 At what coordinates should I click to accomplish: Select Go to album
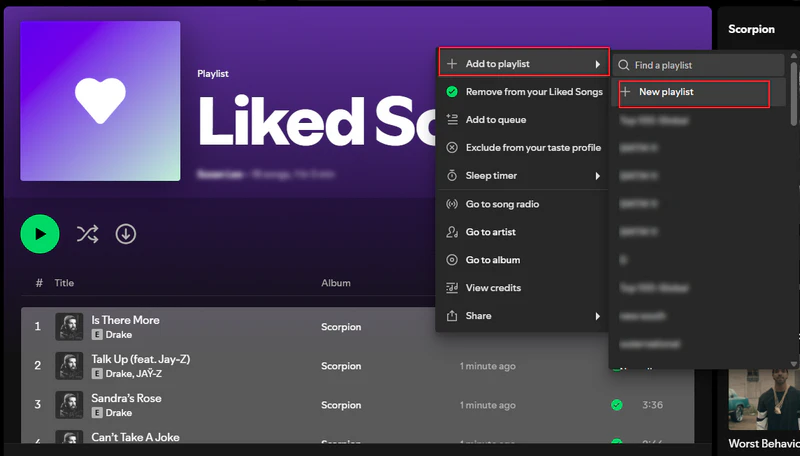(523, 260)
